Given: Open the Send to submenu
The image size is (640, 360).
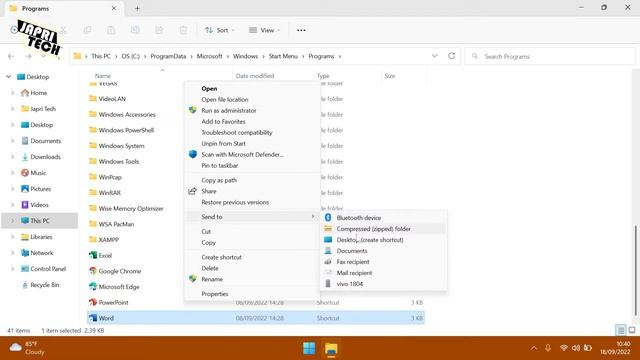Looking at the screenshot, I should pos(252,217).
